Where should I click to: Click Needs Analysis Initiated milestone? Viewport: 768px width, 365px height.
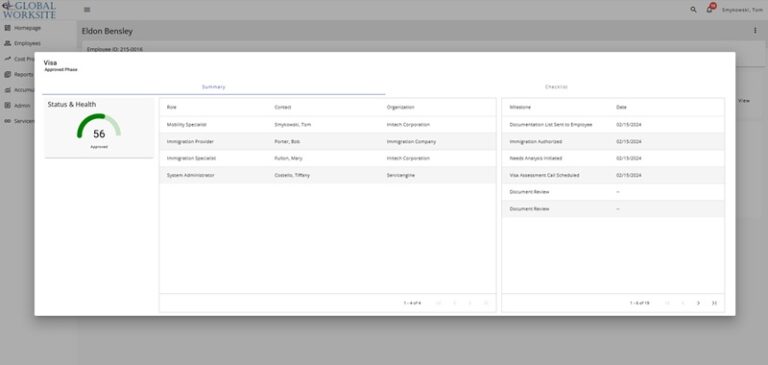click(535, 158)
